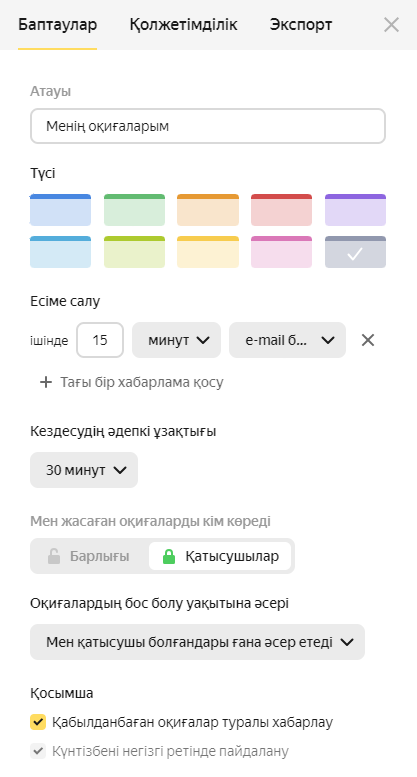Choose the red color swatch

281,210
